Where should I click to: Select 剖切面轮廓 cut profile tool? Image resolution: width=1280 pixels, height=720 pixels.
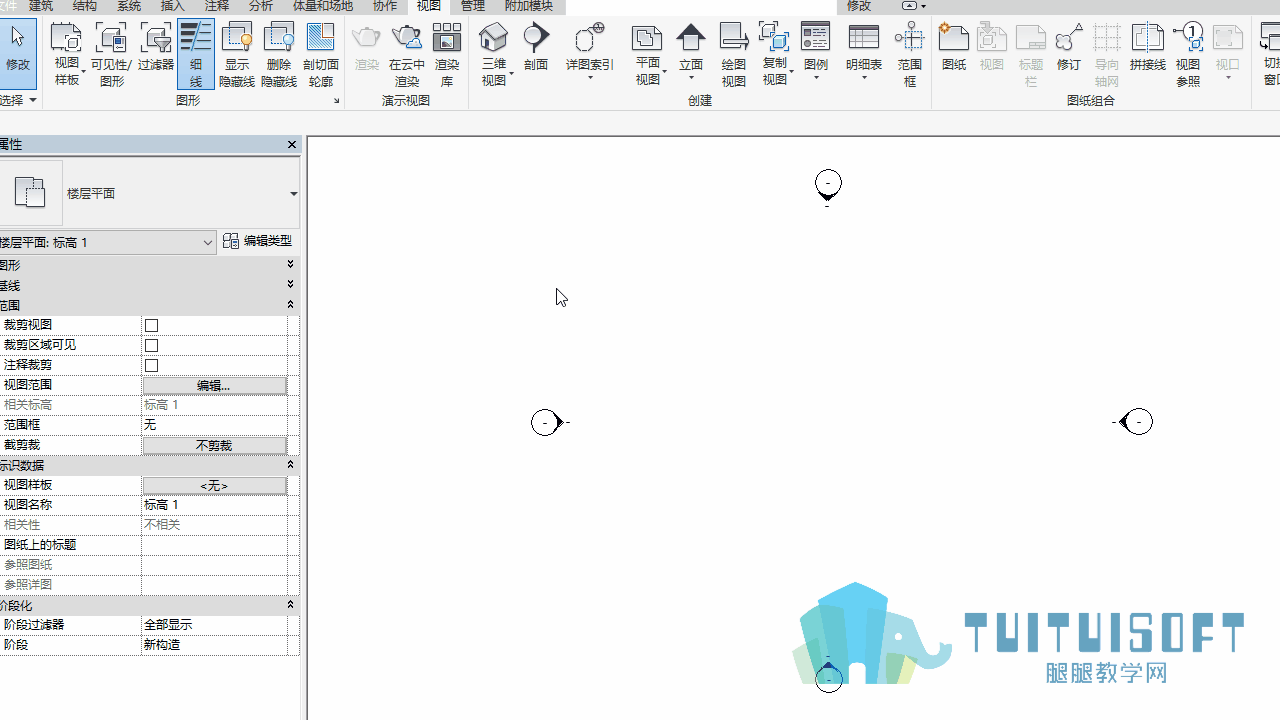click(321, 55)
